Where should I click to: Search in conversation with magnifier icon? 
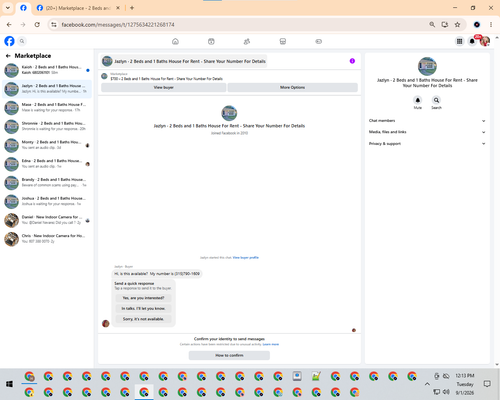point(436,100)
